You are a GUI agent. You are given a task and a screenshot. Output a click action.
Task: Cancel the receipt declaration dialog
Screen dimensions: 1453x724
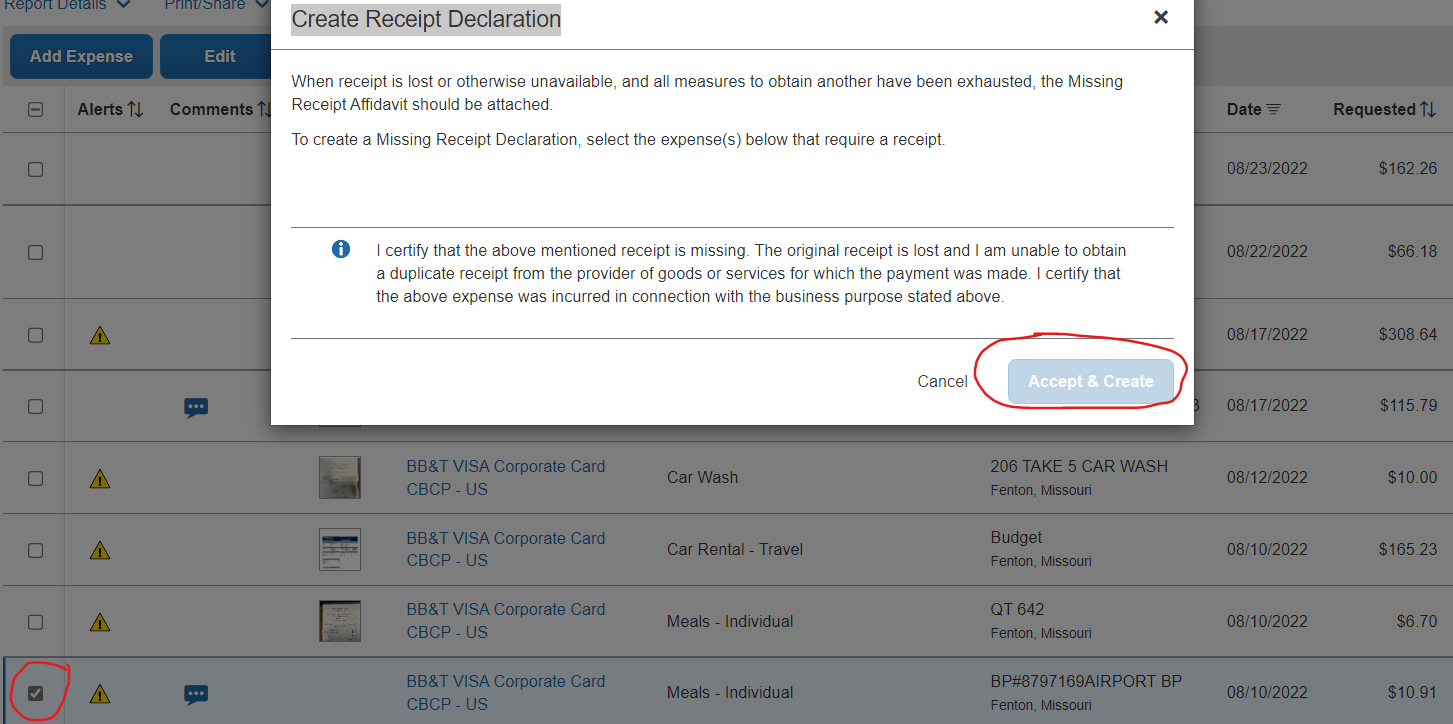[942, 381]
